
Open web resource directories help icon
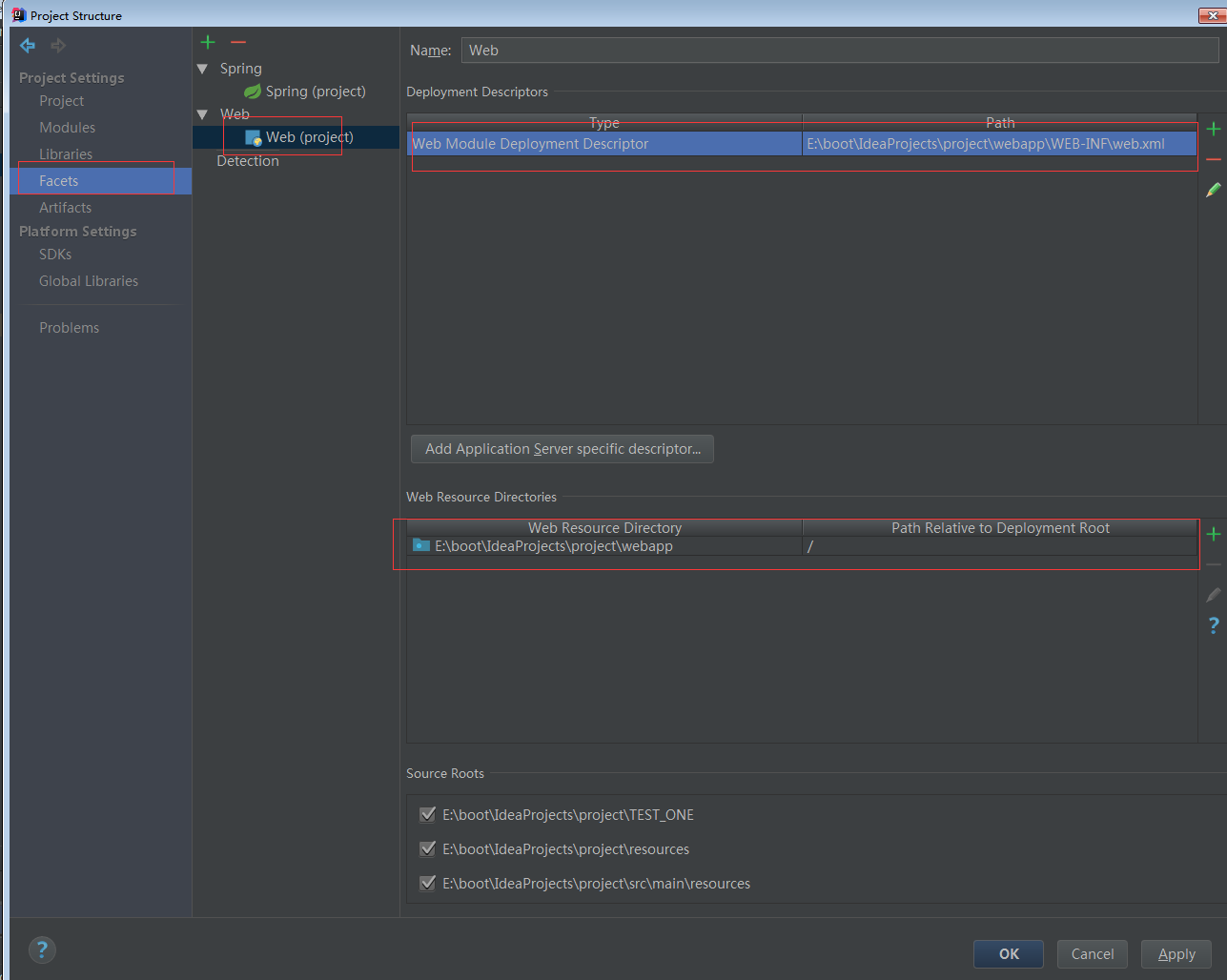pyautogui.click(x=1213, y=625)
